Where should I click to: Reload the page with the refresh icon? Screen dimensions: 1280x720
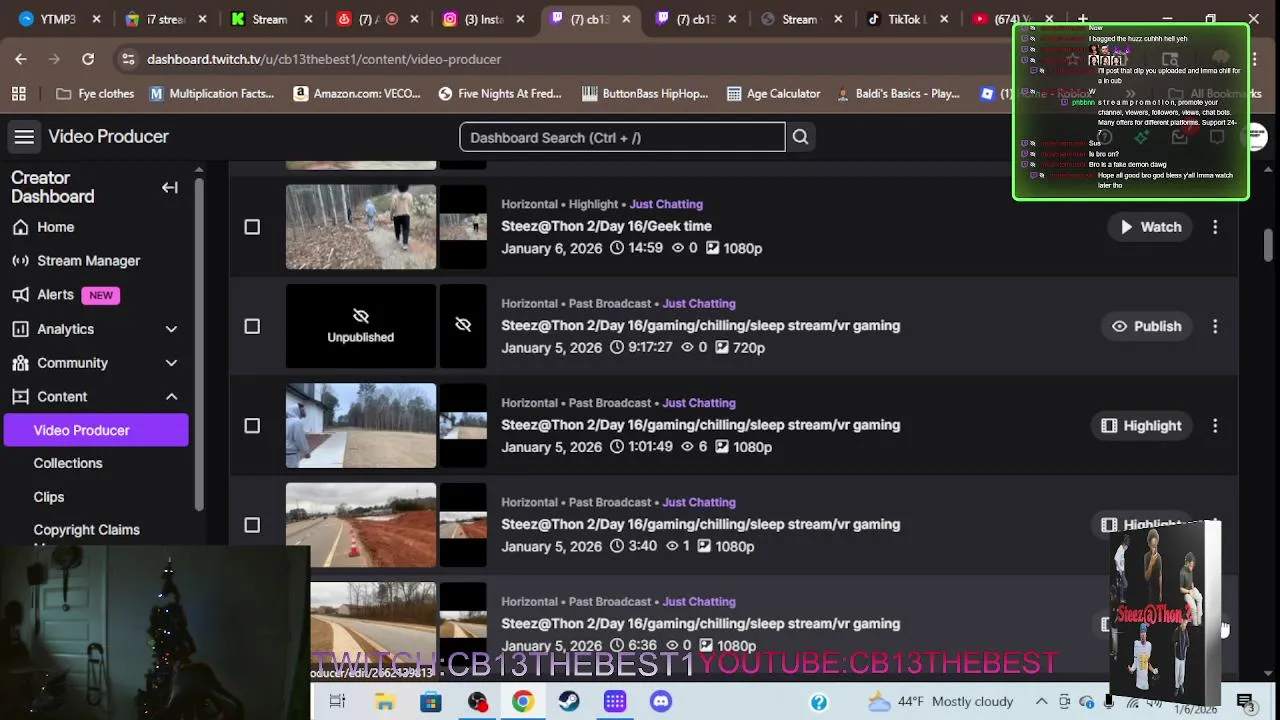[88, 59]
